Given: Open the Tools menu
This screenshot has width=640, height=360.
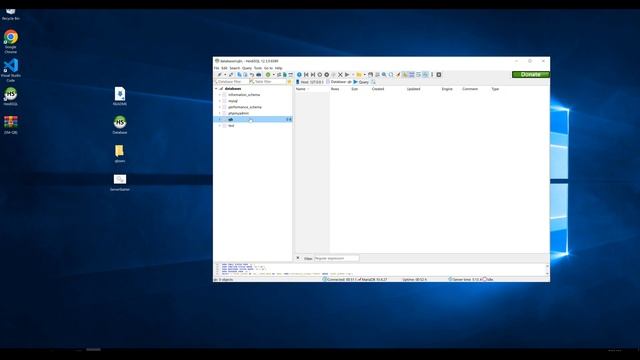Looking at the screenshot, I should 258,68.
